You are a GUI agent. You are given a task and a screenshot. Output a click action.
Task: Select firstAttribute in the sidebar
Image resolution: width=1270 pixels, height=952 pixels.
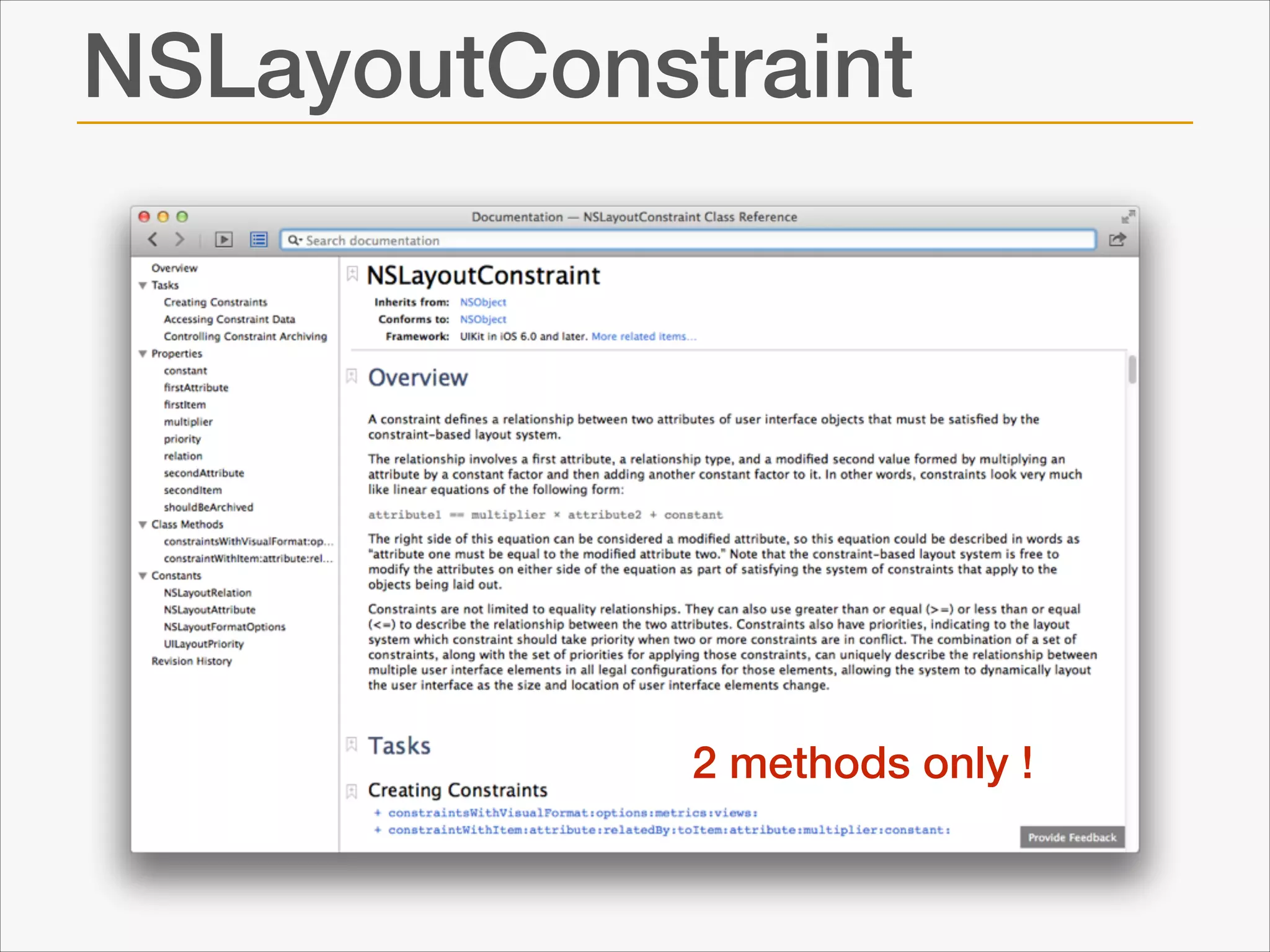[x=196, y=388]
